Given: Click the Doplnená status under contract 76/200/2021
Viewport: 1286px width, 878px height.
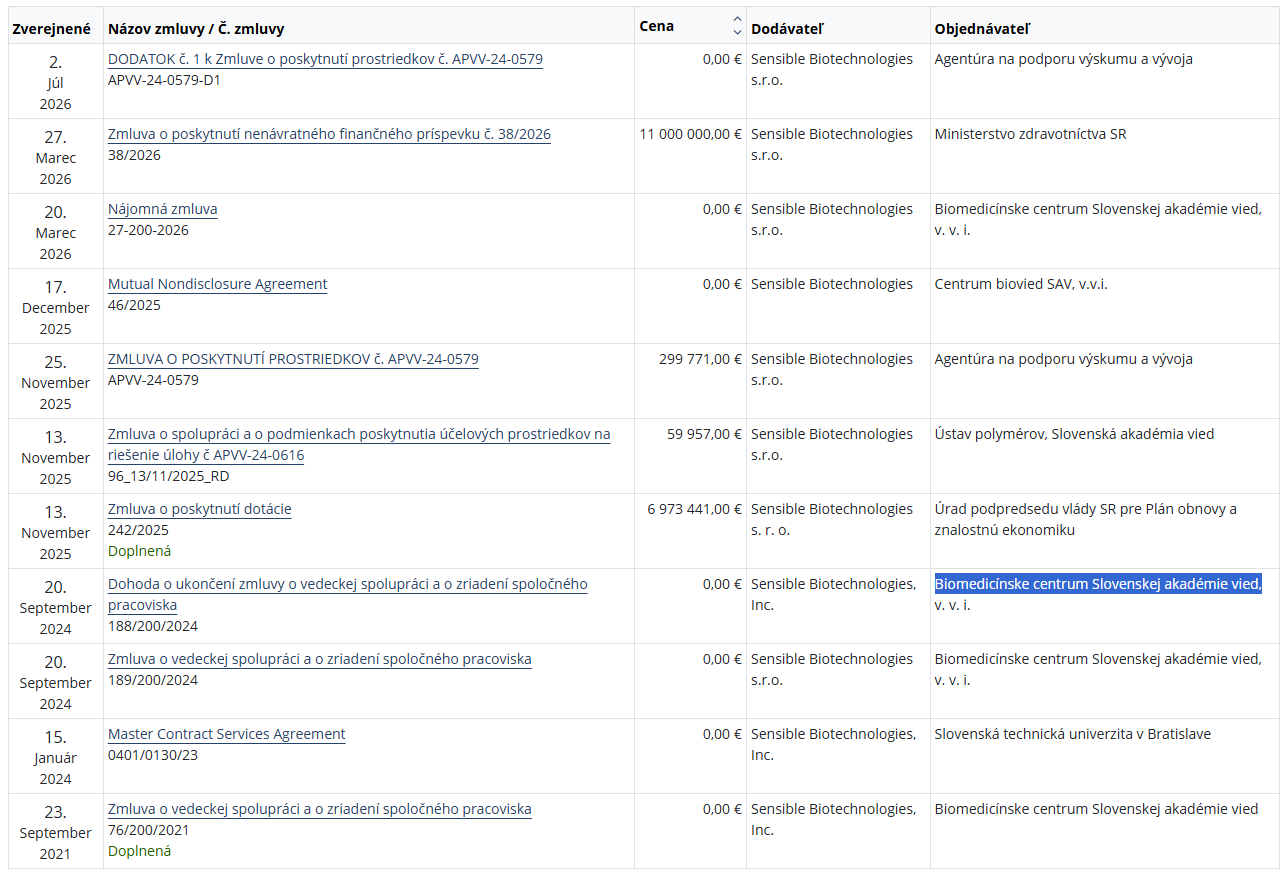Looking at the screenshot, I should point(140,851).
